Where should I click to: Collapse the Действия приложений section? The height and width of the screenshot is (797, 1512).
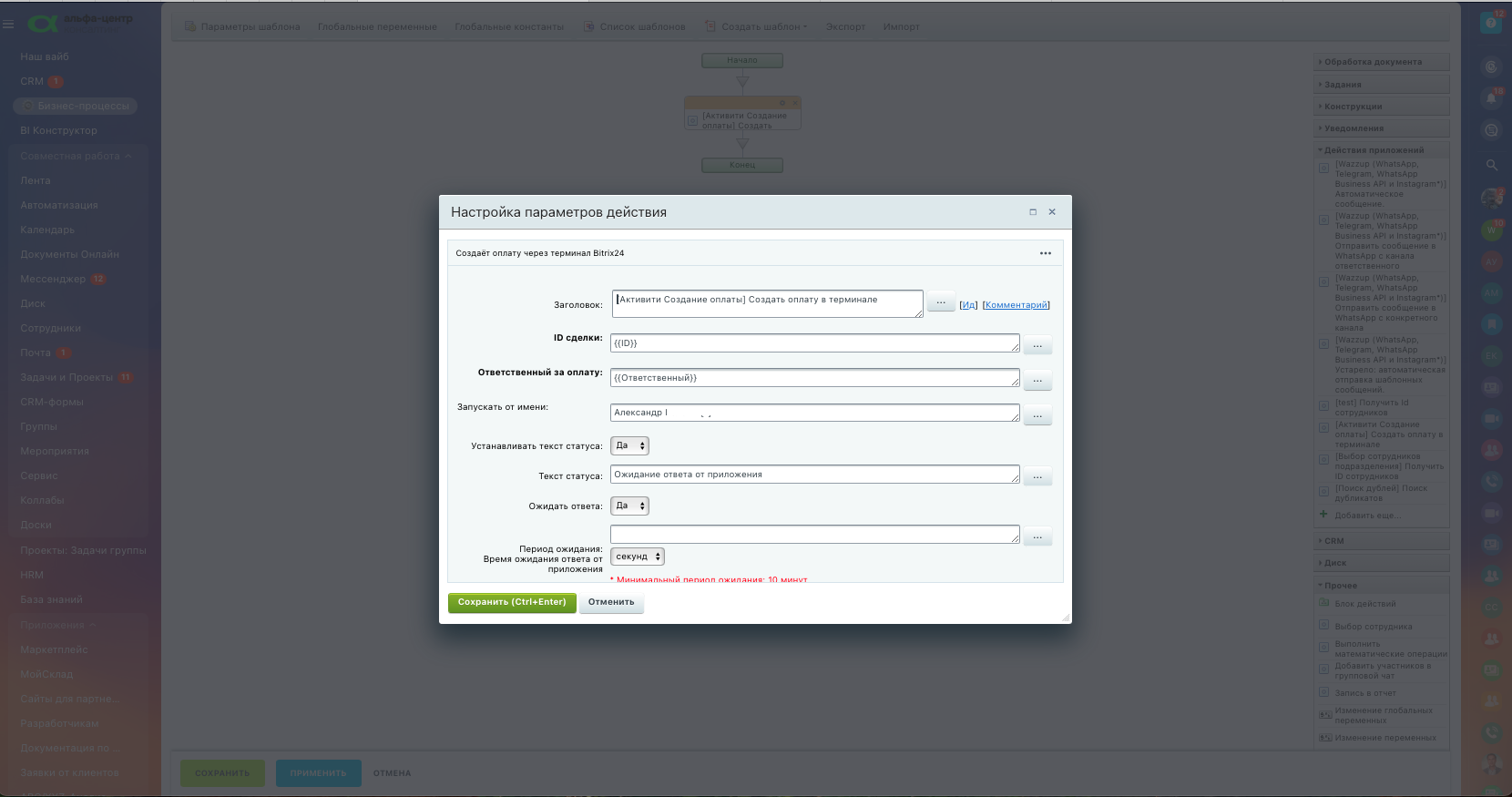click(1381, 150)
